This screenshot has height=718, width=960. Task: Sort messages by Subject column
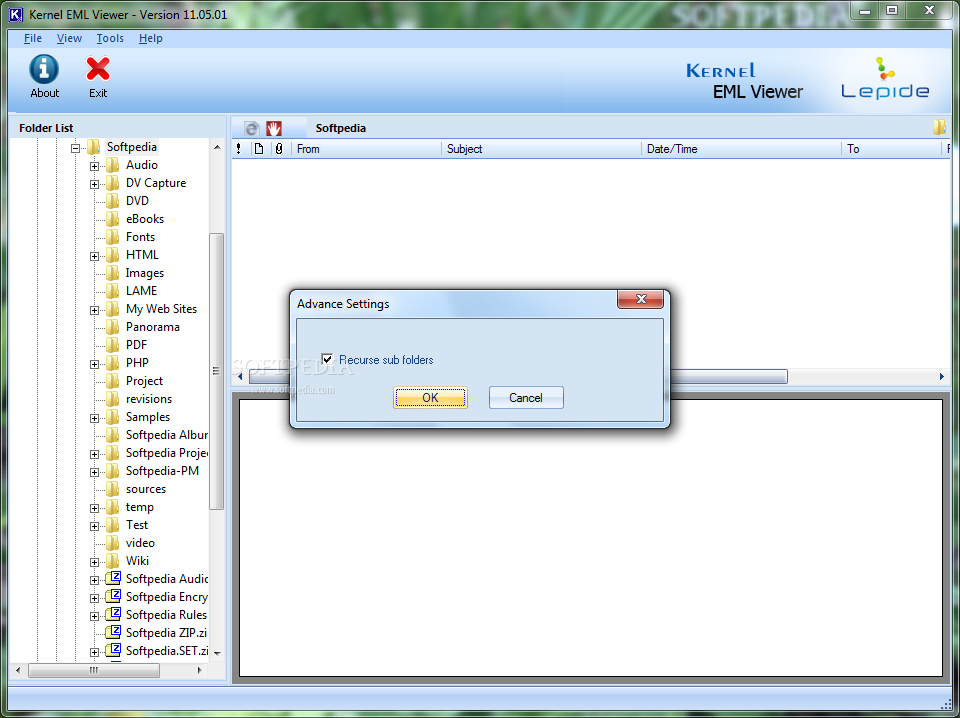(541, 149)
